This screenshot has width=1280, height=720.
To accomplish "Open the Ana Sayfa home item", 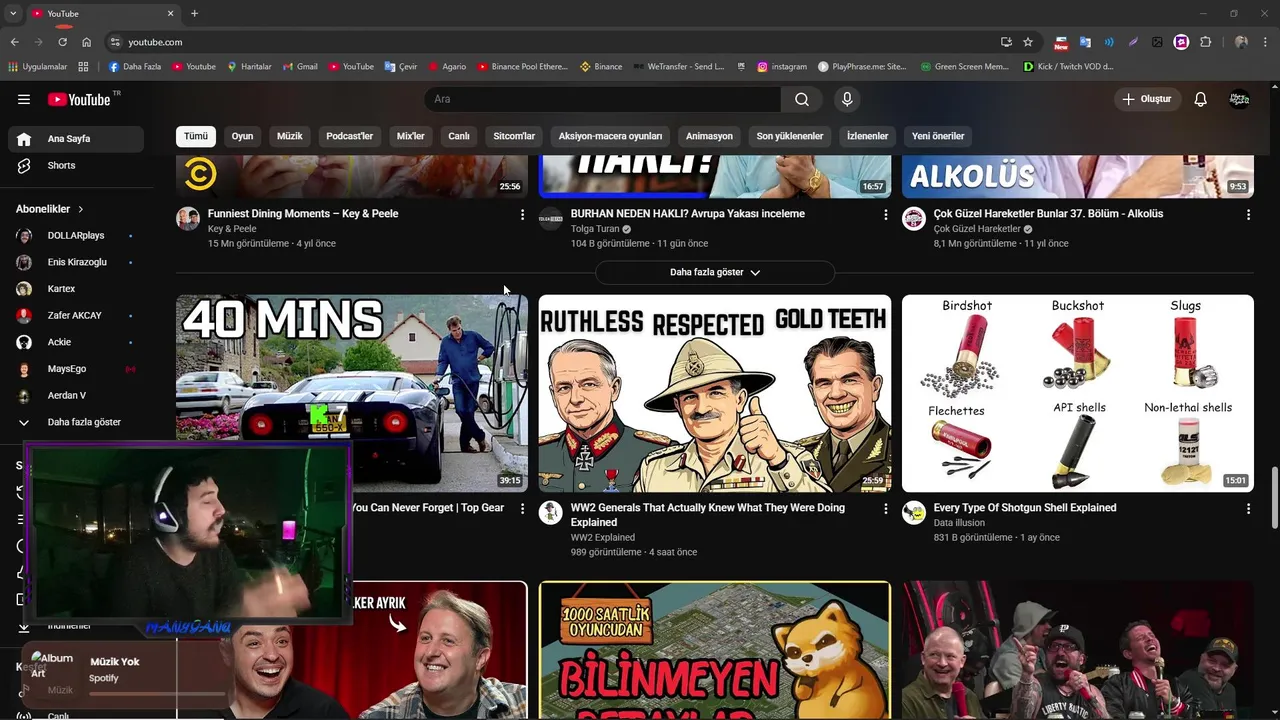I will [x=75, y=139].
